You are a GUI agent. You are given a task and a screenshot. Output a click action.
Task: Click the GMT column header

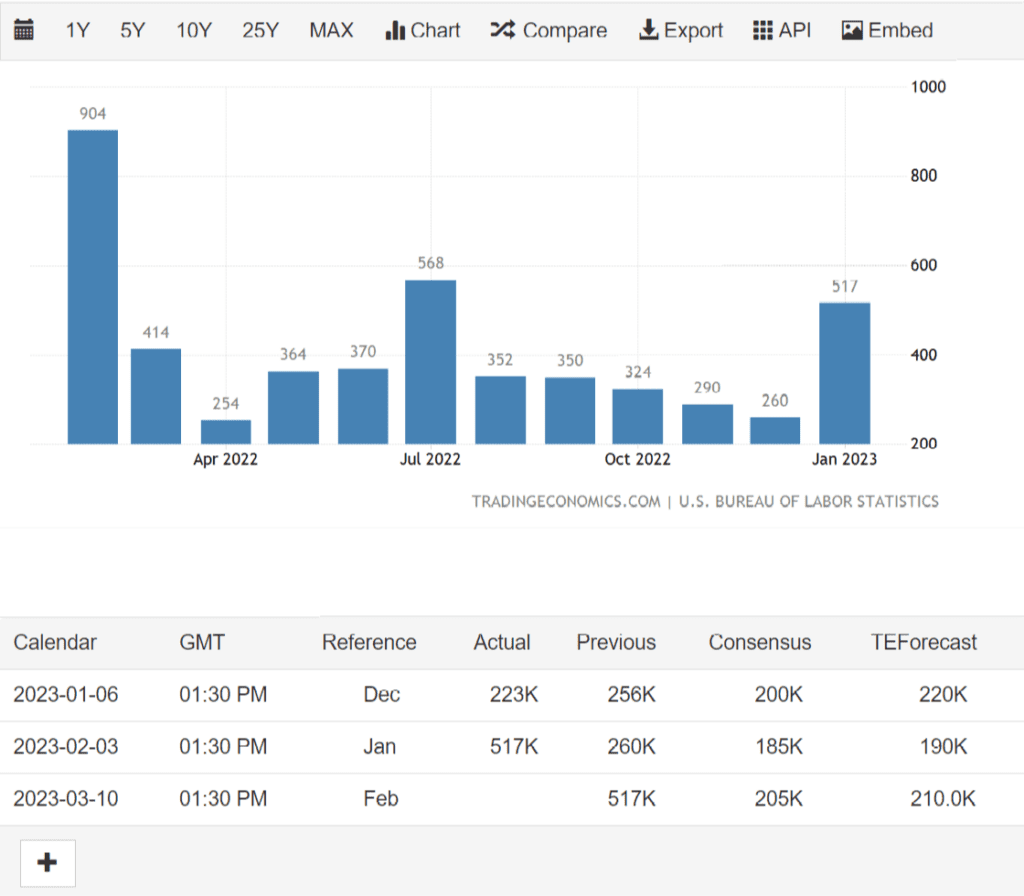202,642
